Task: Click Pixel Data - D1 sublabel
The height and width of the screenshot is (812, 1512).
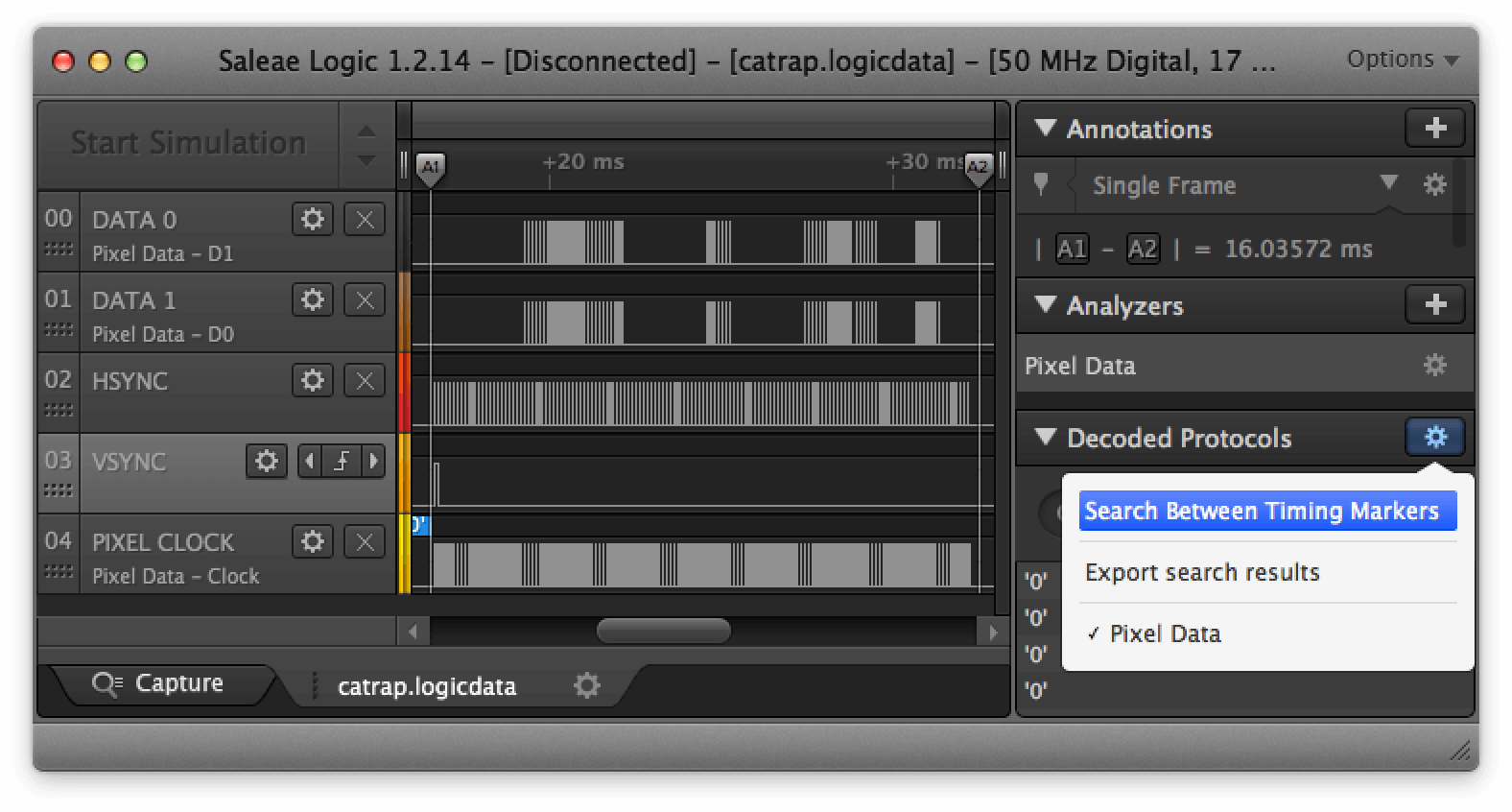Action: (163, 253)
